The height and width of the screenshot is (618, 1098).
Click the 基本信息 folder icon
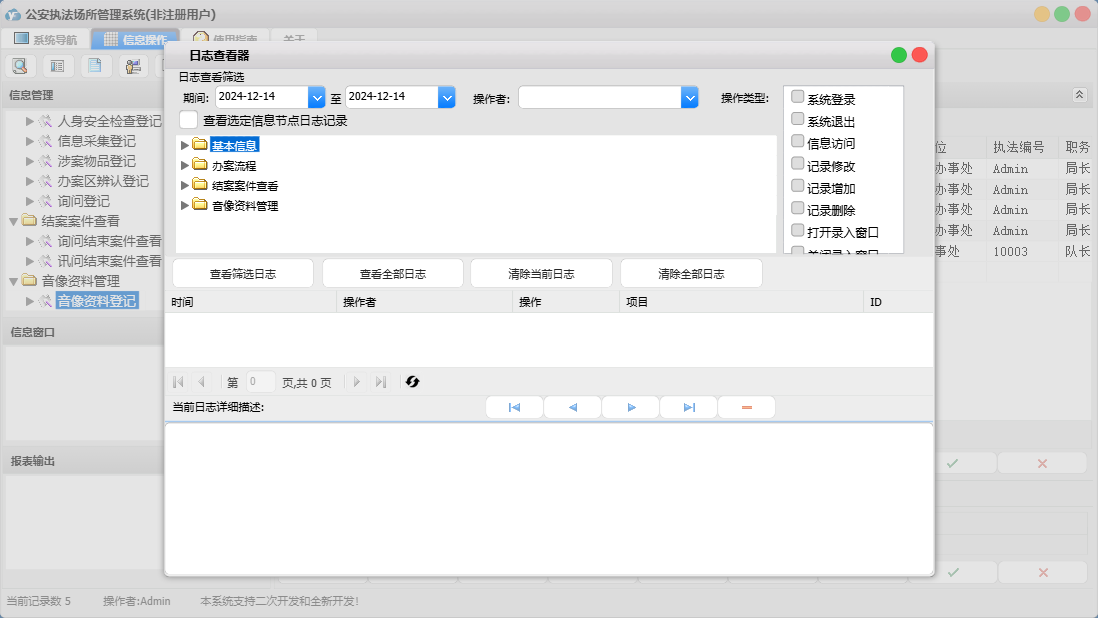pos(200,145)
